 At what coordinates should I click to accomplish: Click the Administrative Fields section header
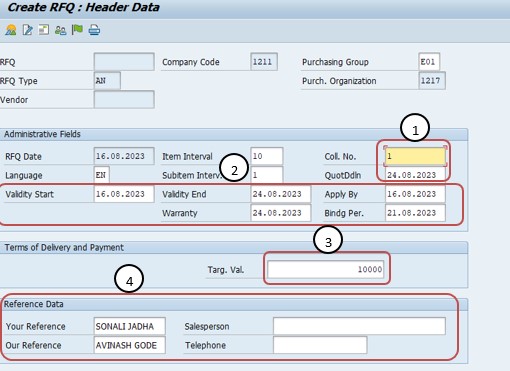(42, 134)
